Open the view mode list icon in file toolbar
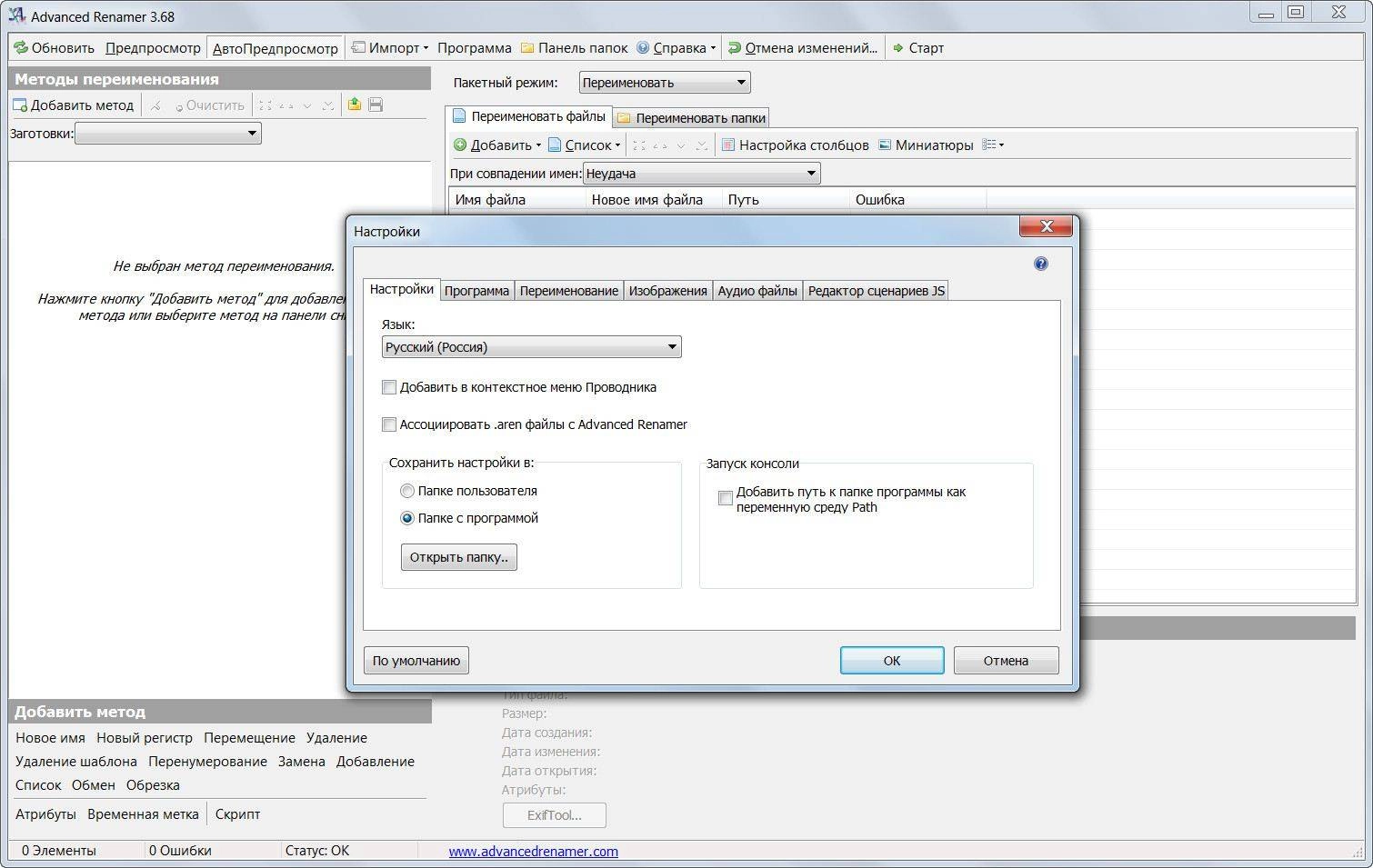The image size is (1373, 868). (x=993, y=145)
